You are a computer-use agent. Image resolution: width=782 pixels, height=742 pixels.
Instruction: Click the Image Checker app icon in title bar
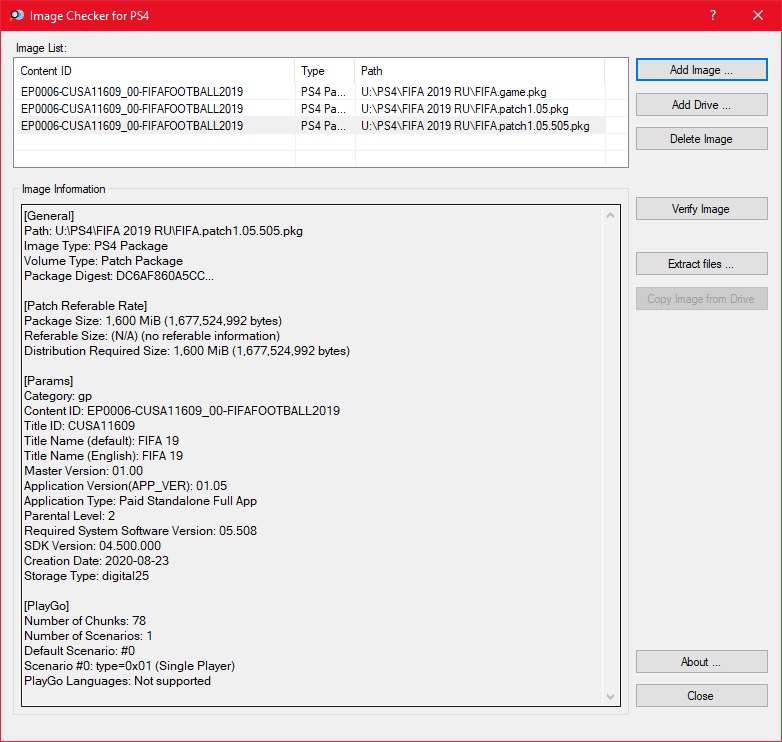pos(16,15)
